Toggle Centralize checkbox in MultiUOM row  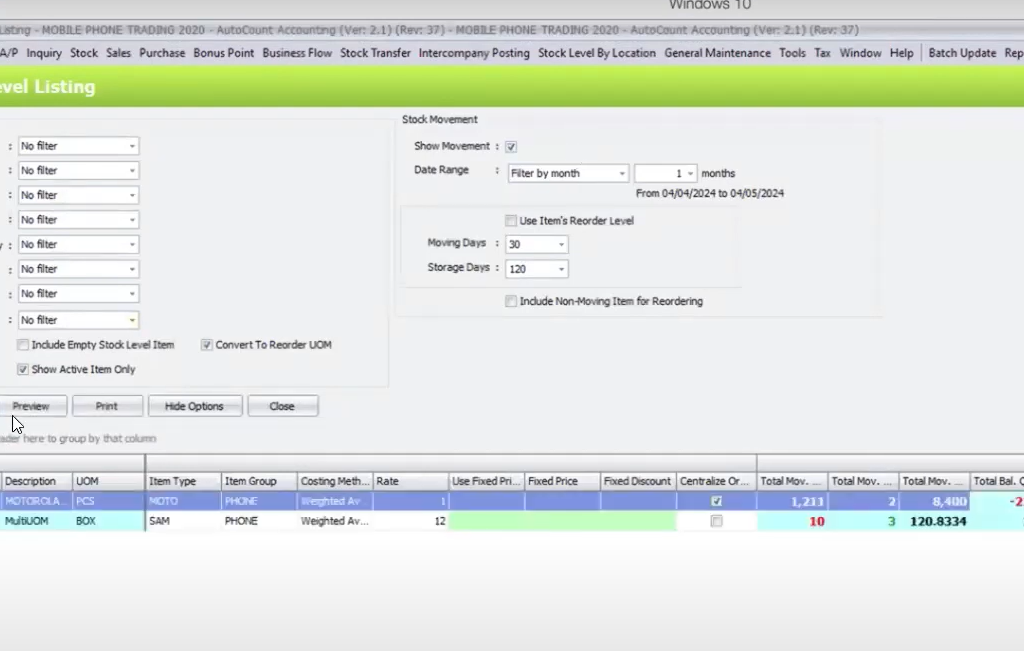[x=716, y=522]
